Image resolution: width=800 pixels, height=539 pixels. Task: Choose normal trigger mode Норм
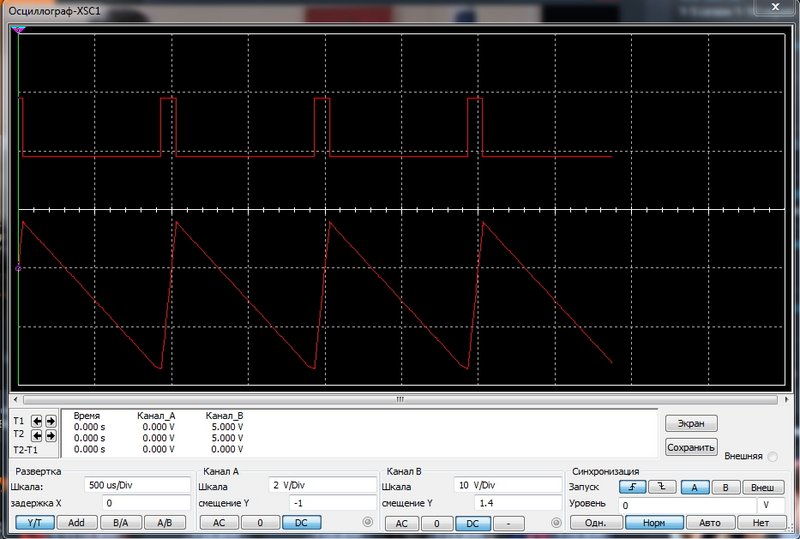(x=654, y=523)
